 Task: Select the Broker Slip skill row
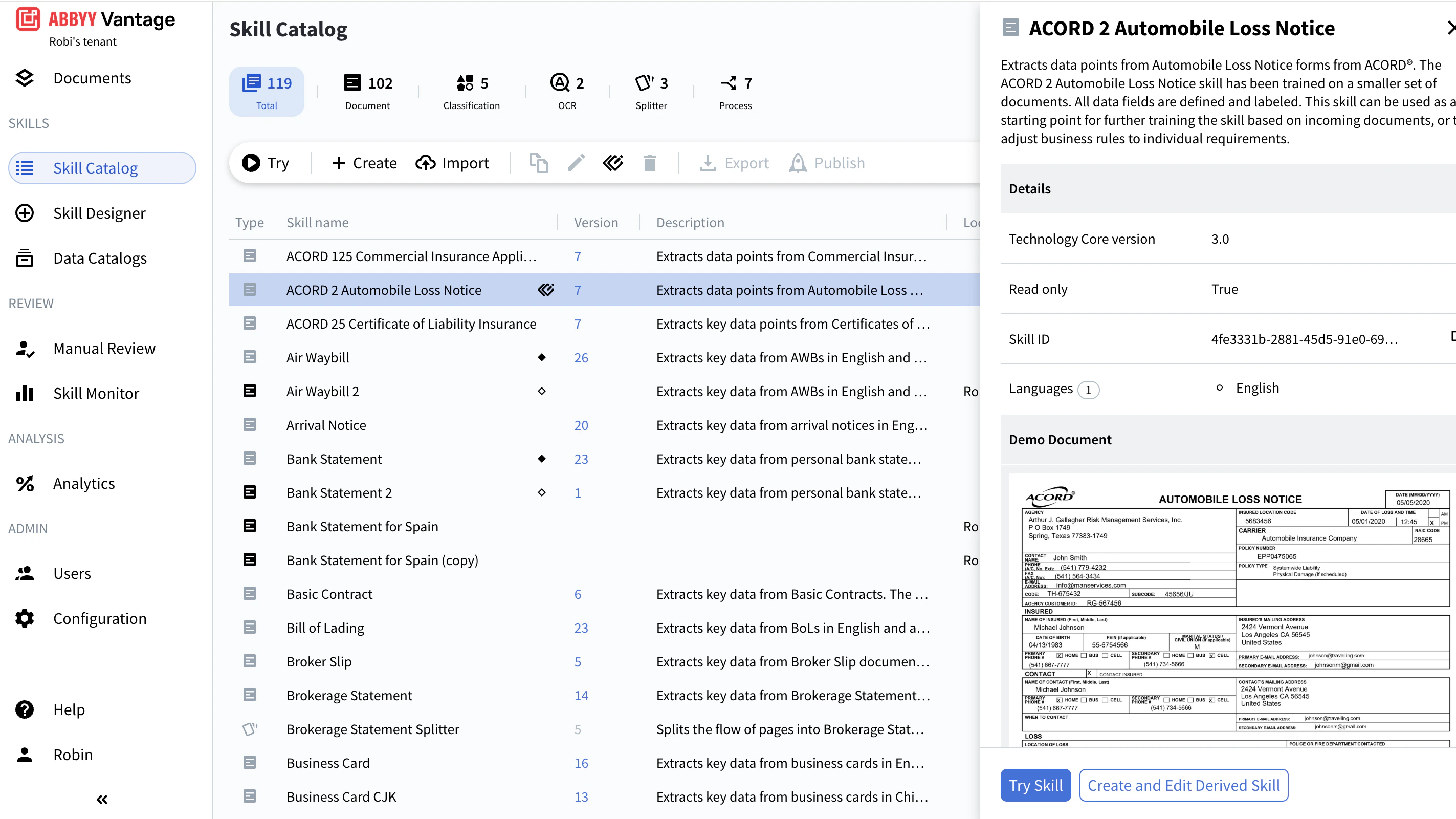point(605,661)
